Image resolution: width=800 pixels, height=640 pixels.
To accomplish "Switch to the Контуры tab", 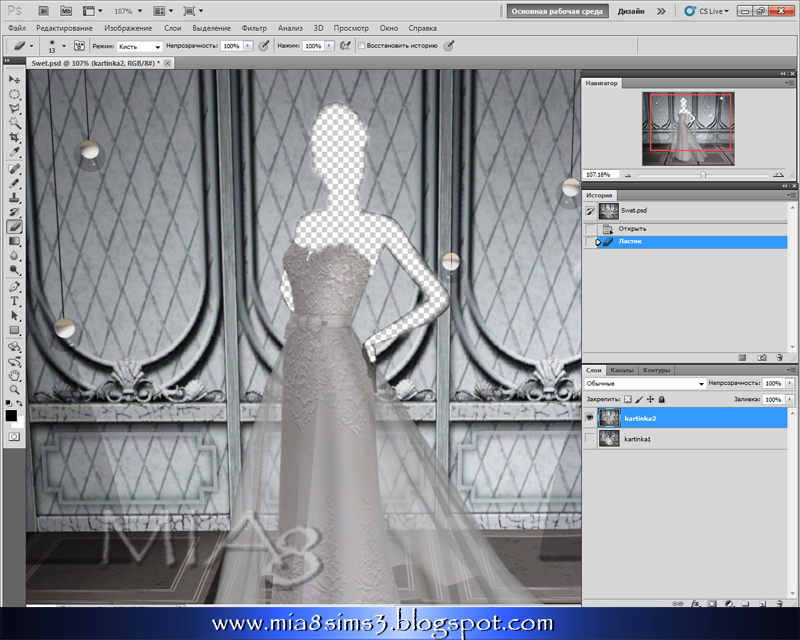I will point(656,370).
